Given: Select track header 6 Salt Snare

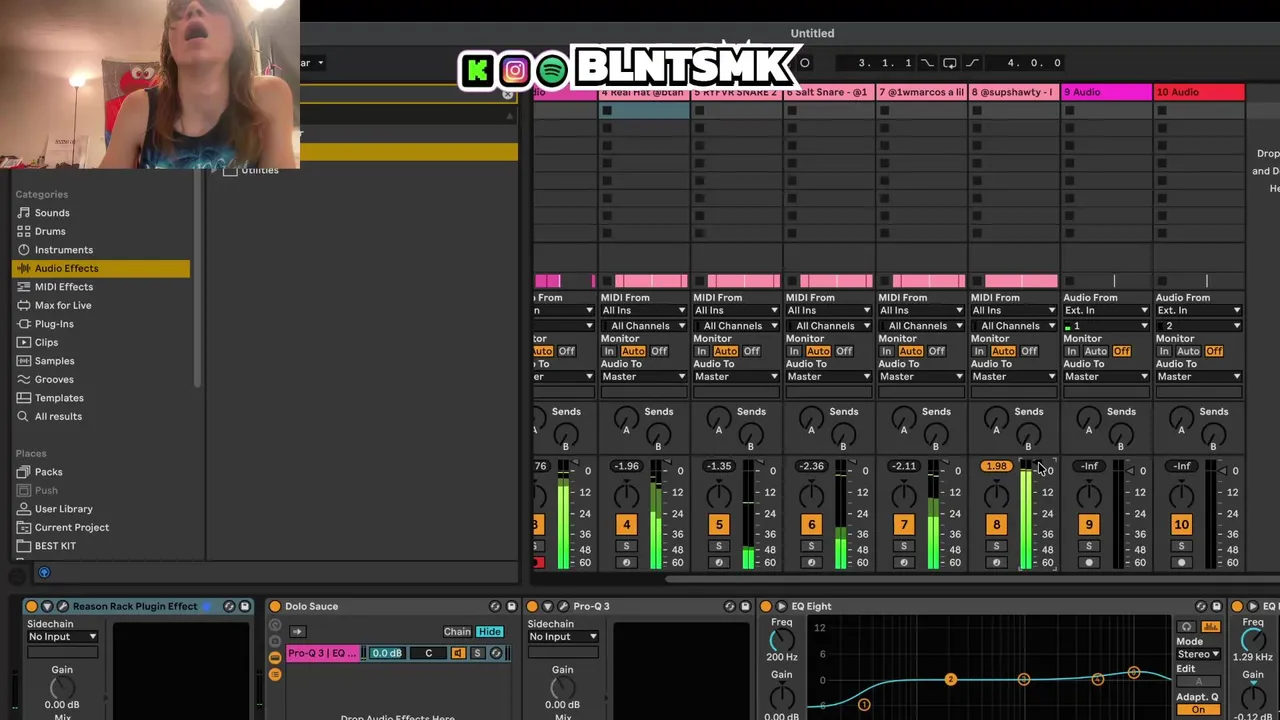Looking at the screenshot, I should click(829, 92).
